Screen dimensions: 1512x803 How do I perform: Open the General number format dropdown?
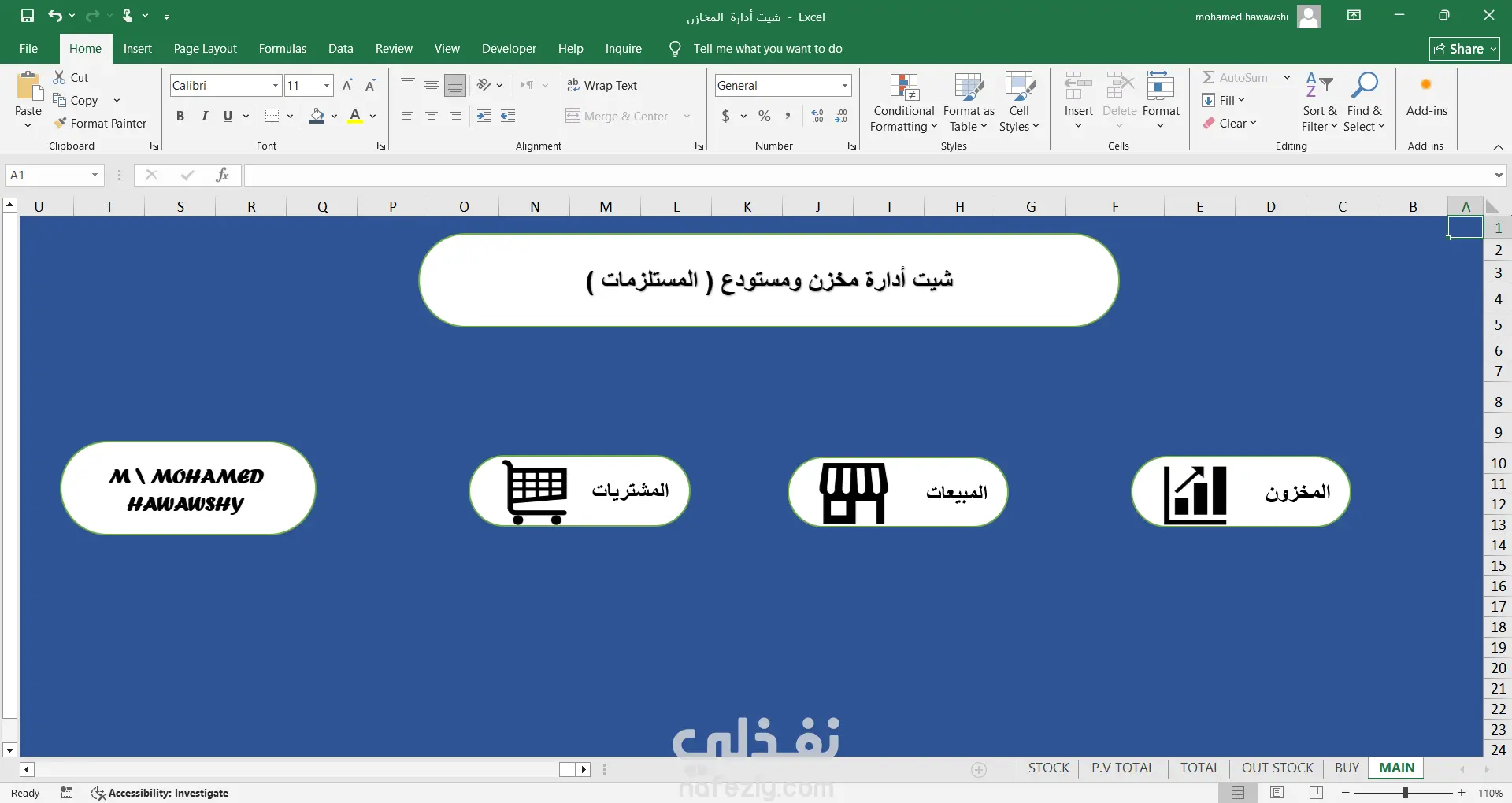[845, 85]
